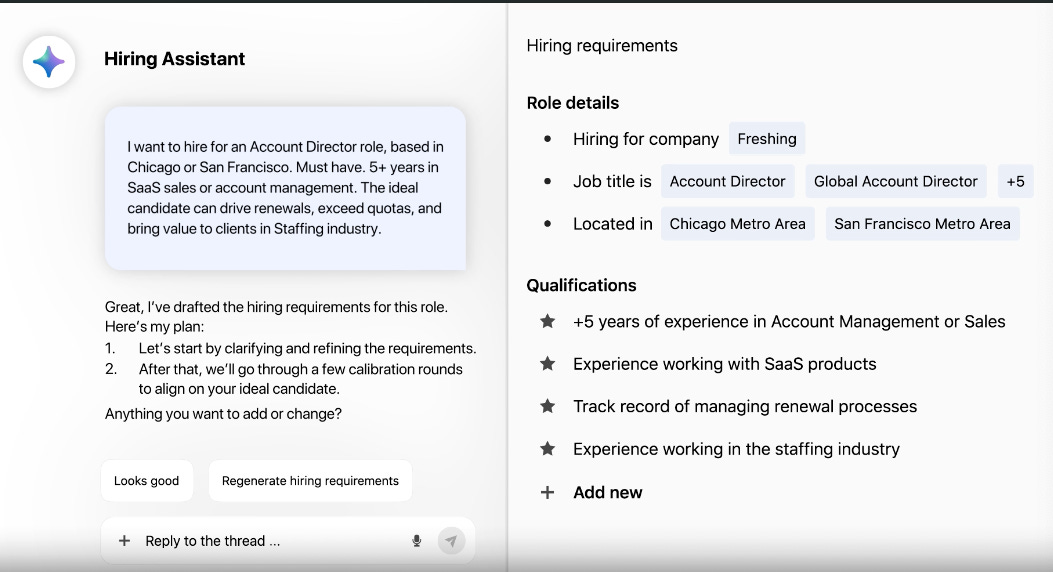Image resolution: width=1053 pixels, height=572 pixels.
Task: Click the 'Job title is' label
Action: 612,181
